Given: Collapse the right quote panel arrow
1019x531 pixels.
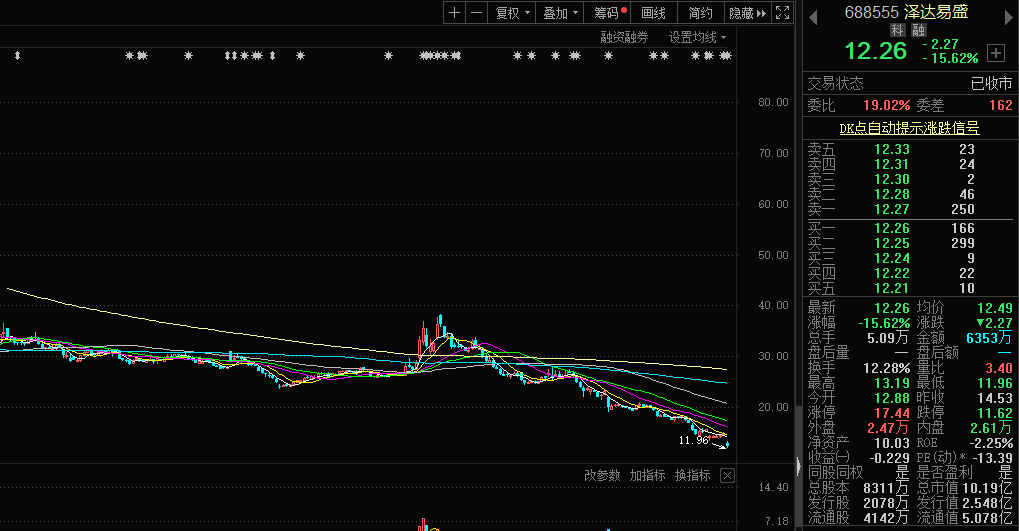Looking at the screenshot, I should click(x=797, y=466).
